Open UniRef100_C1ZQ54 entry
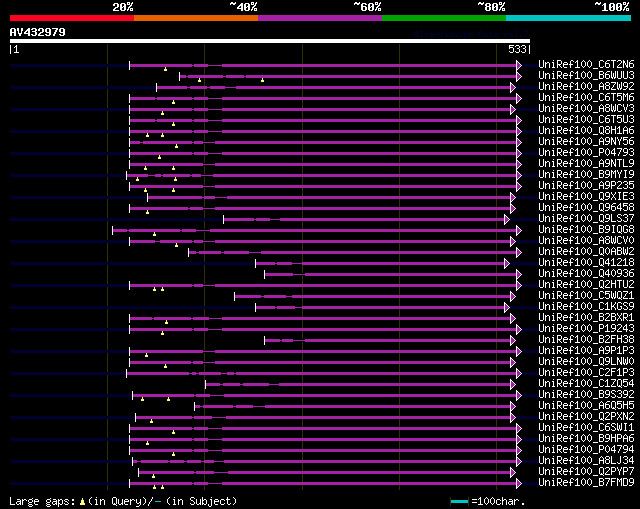Screen dimensions: 640x509 coord(586,384)
